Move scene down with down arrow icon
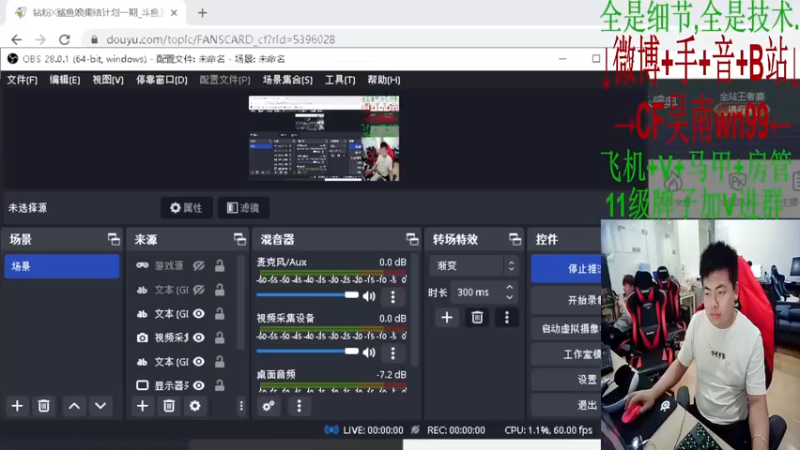The width and height of the screenshot is (800, 450). point(101,406)
